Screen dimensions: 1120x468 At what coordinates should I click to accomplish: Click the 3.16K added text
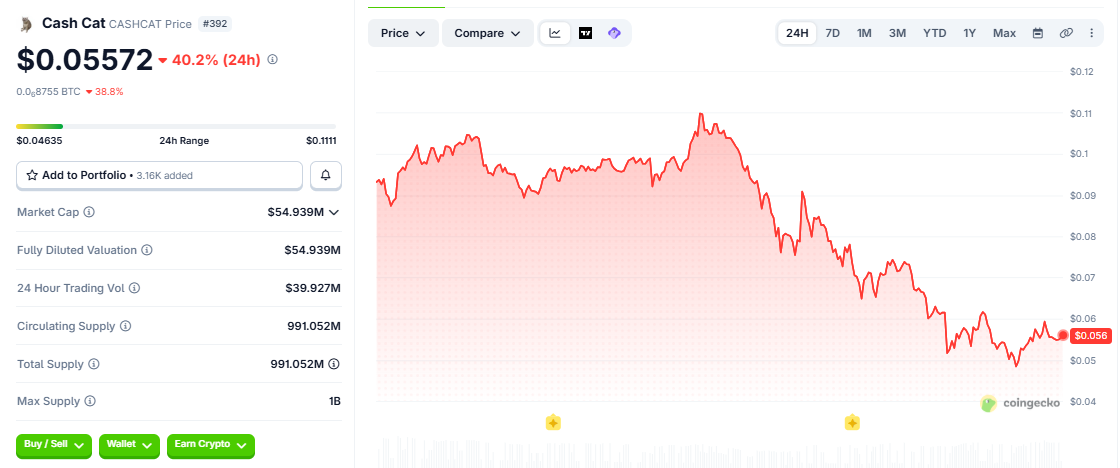[x=164, y=175]
